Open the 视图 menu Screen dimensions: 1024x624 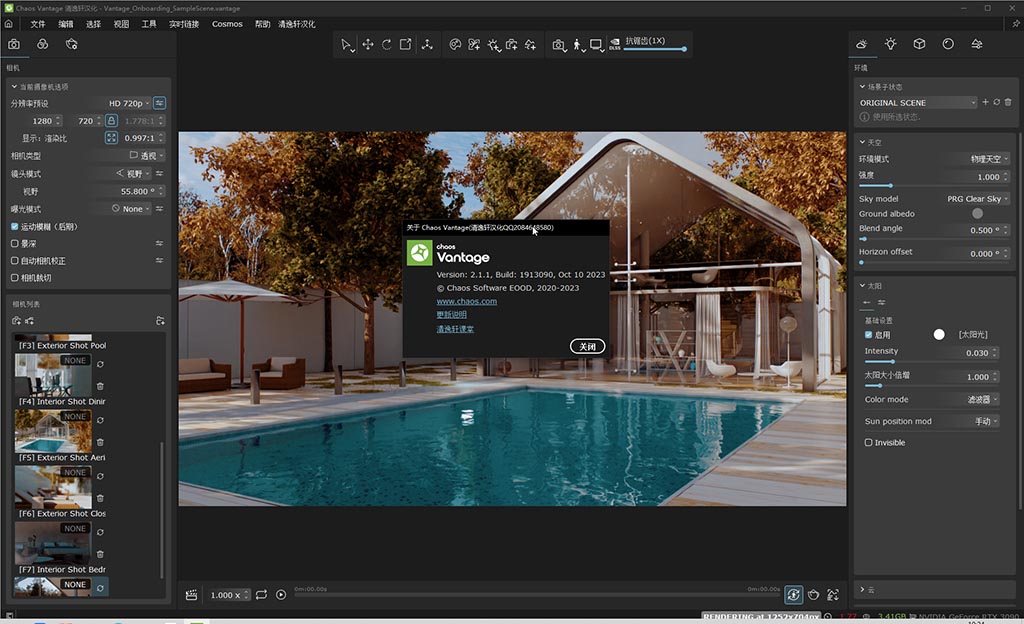point(121,24)
